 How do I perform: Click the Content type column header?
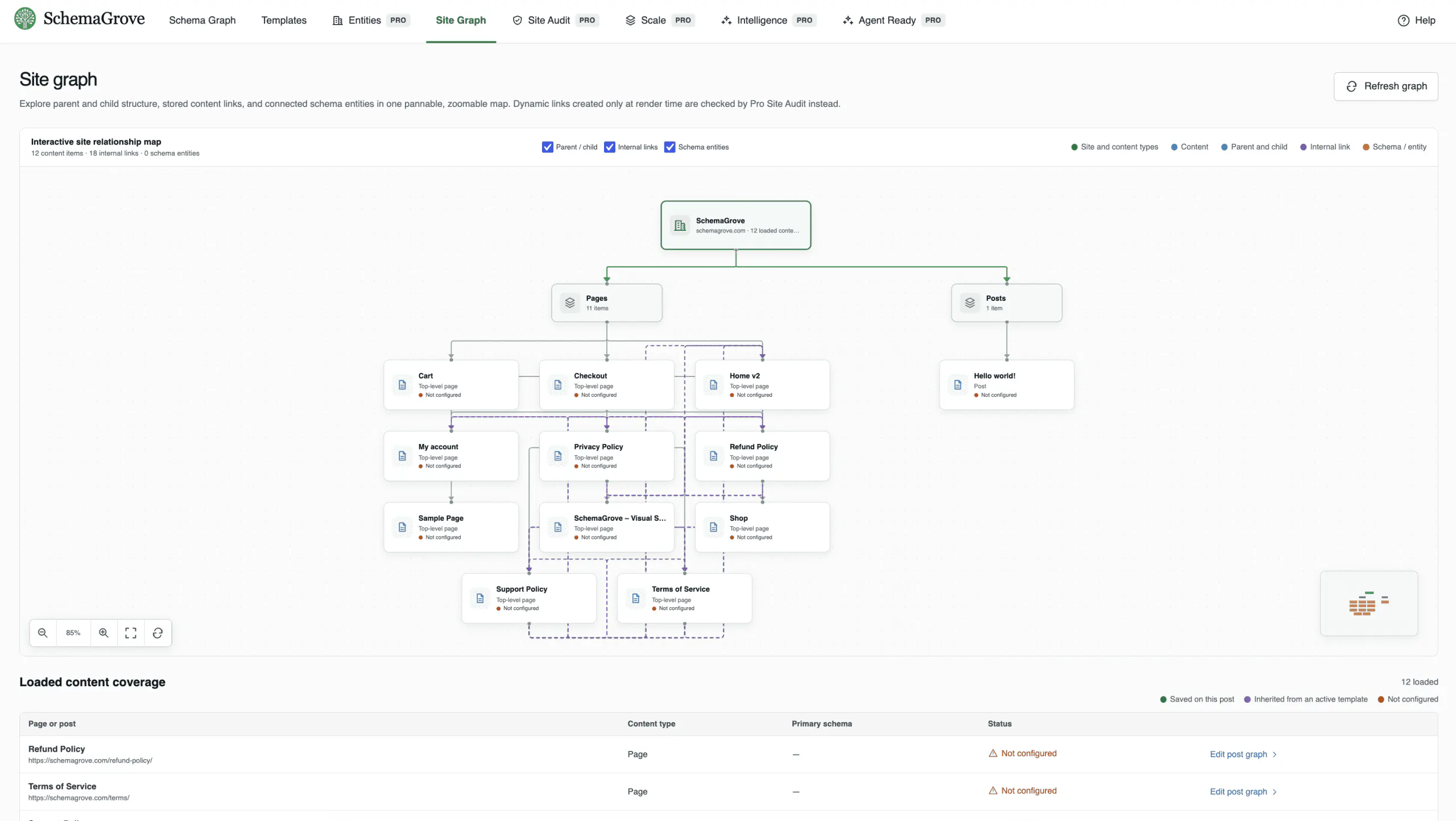point(651,724)
